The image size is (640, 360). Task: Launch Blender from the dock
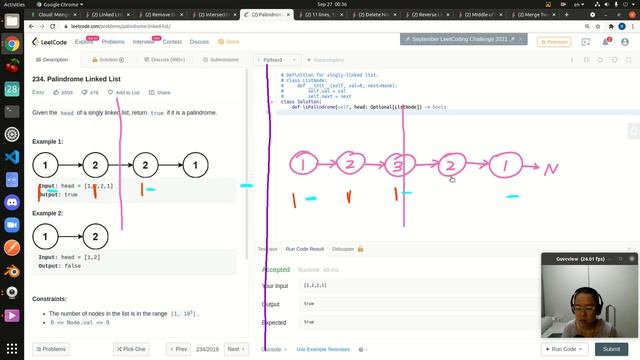point(12,270)
